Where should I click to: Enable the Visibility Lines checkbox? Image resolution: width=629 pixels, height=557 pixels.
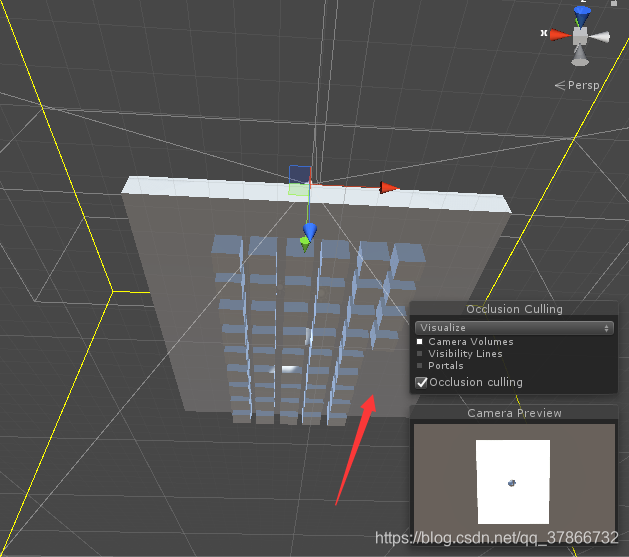tap(420, 354)
